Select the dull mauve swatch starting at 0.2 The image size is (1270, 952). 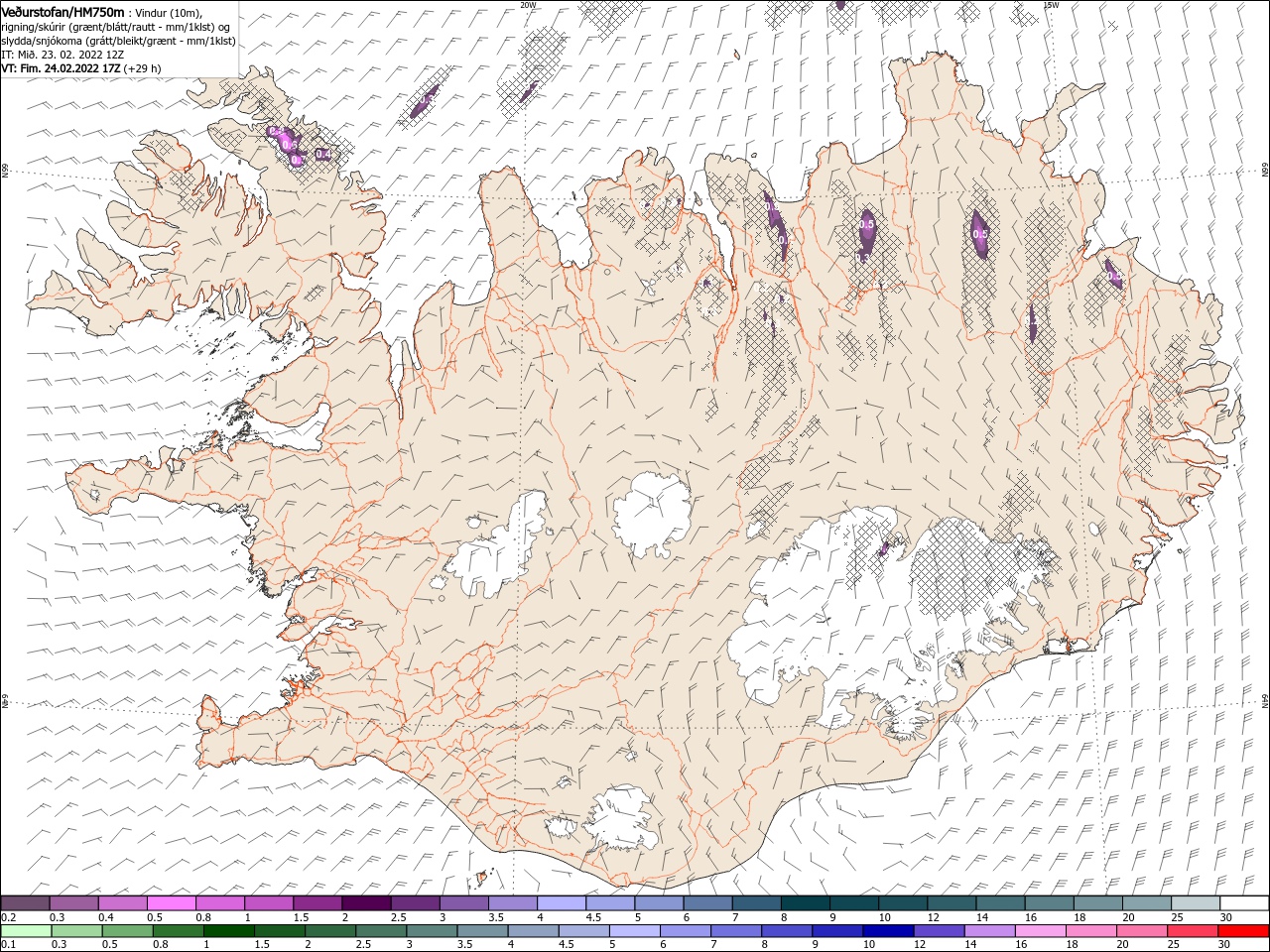(25, 903)
